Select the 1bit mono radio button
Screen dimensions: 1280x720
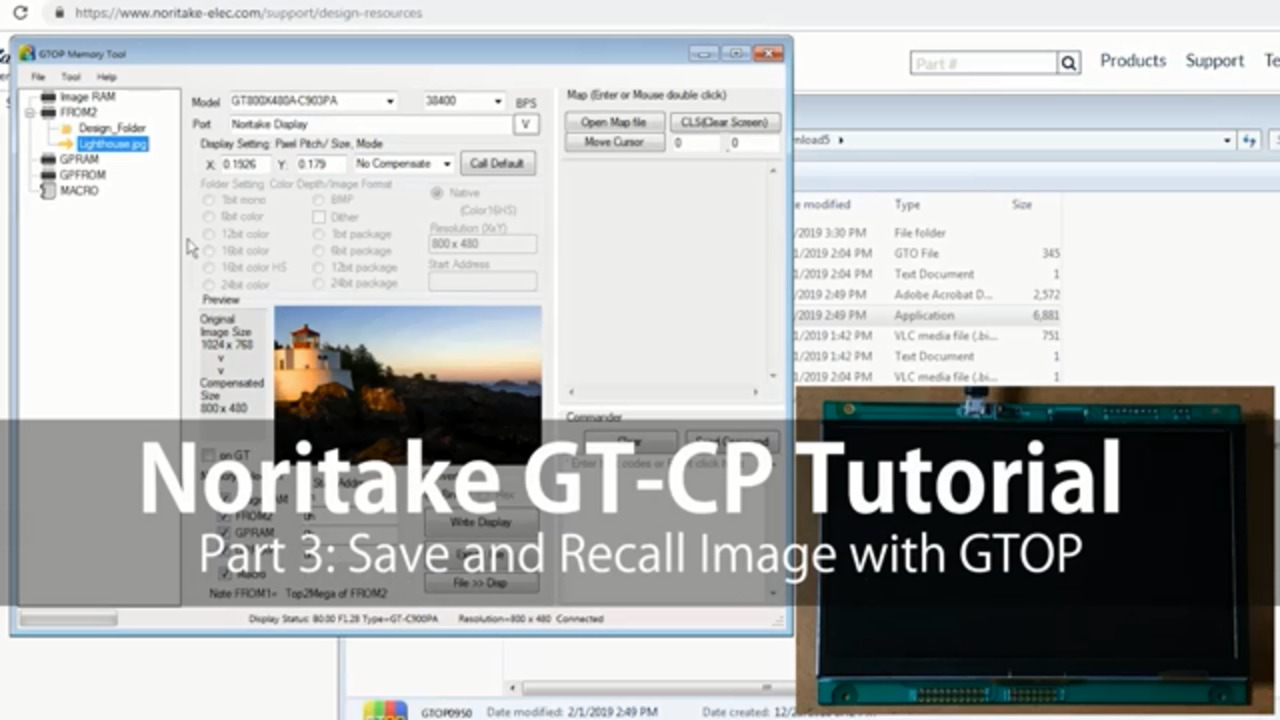point(209,200)
